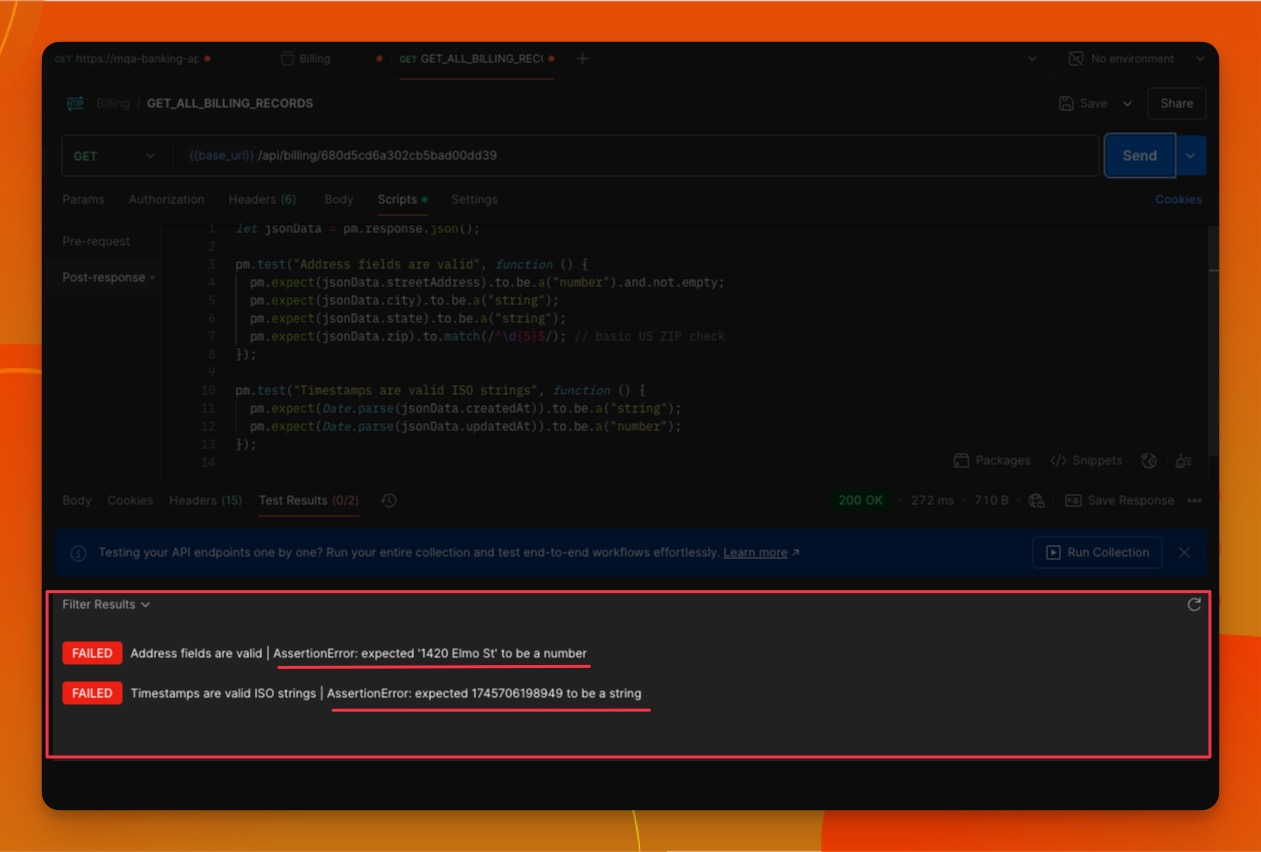Image resolution: width=1261 pixels, height=852 pixels.
Task: Click the Run Collection play icon
Action: pos(1053,552)
